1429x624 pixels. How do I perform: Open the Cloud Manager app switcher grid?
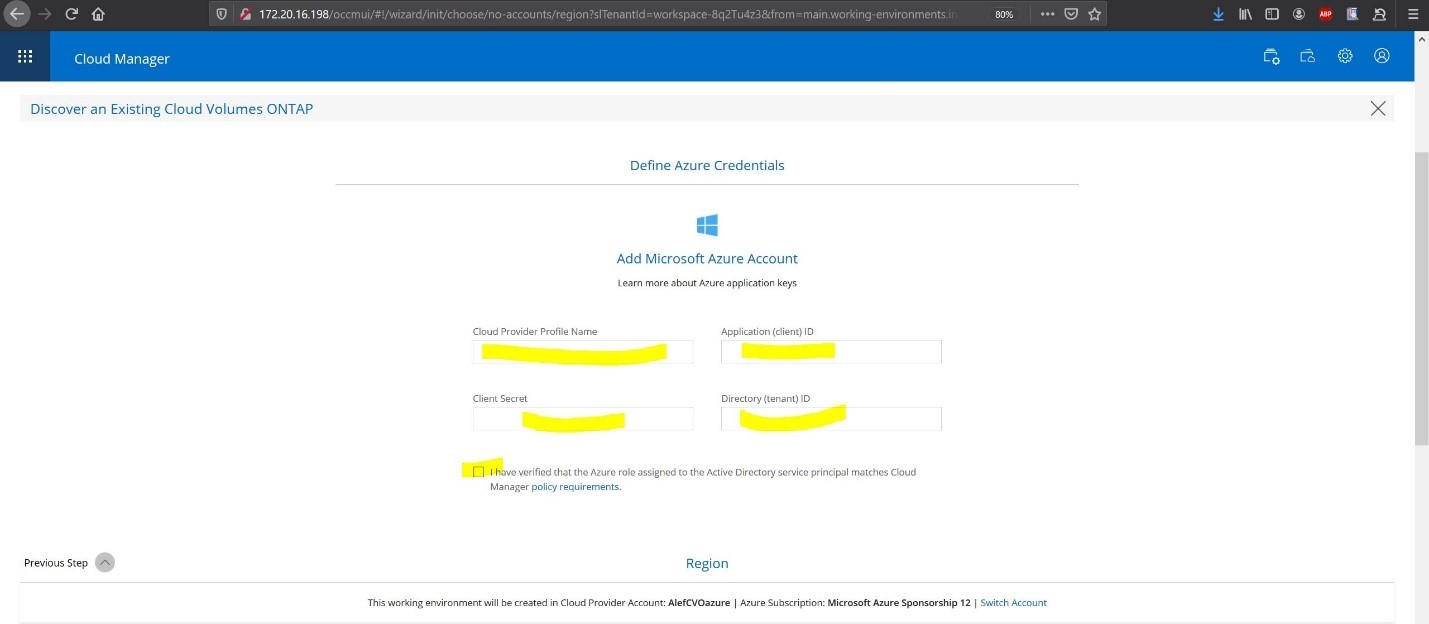[25, 57]
